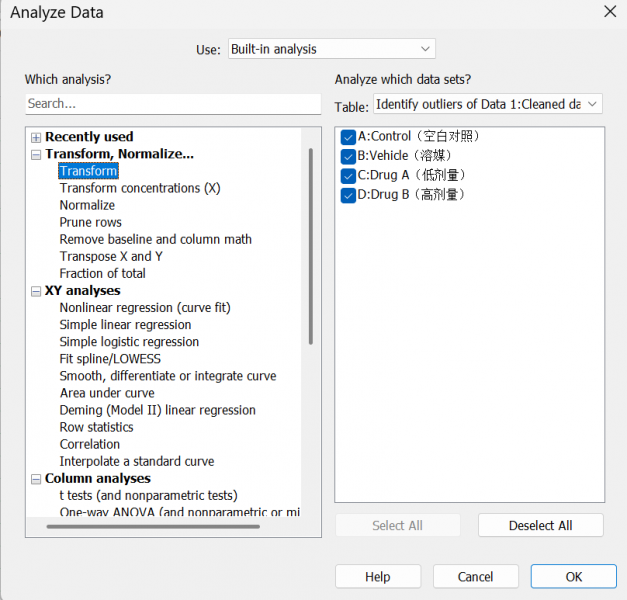Uncheck the C:Drug A data set
The height and width of the screenshot is (600, 627).
click(x=348, y=176)
